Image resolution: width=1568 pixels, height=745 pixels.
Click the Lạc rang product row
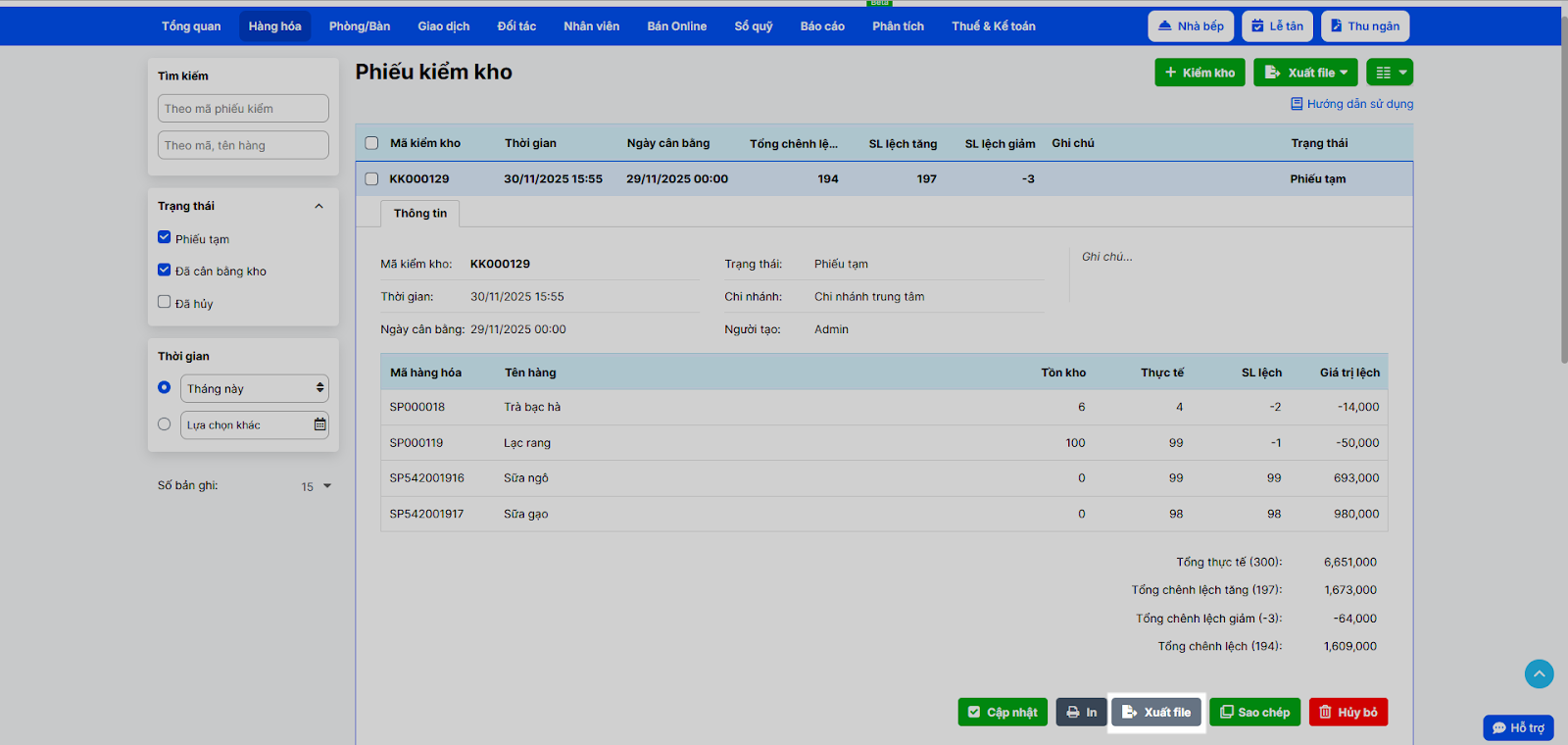click(x=884, y=443)
